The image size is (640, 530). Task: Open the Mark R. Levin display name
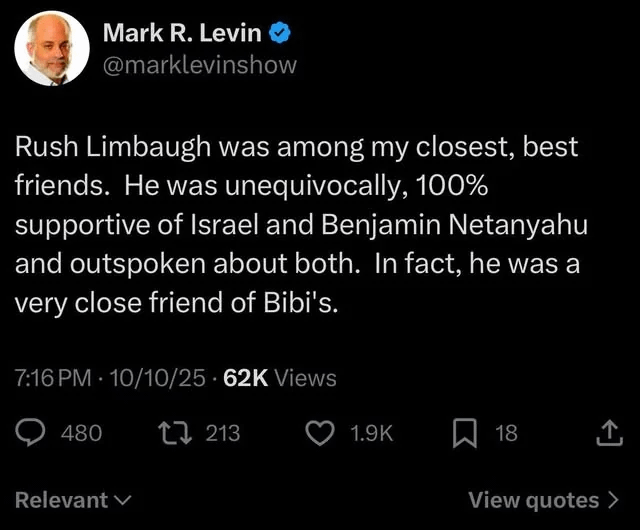tap(183, 34)
